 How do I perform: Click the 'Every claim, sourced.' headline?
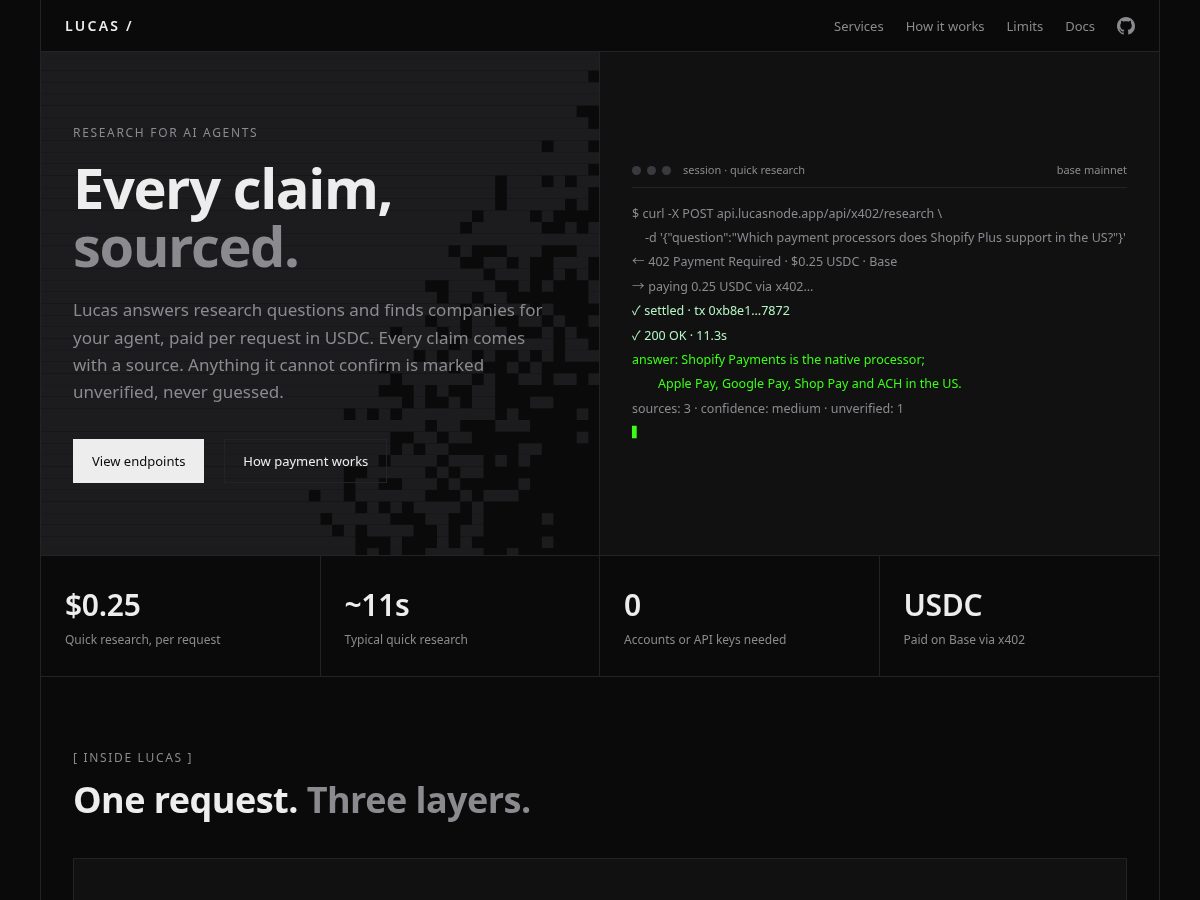coord(233,218)
